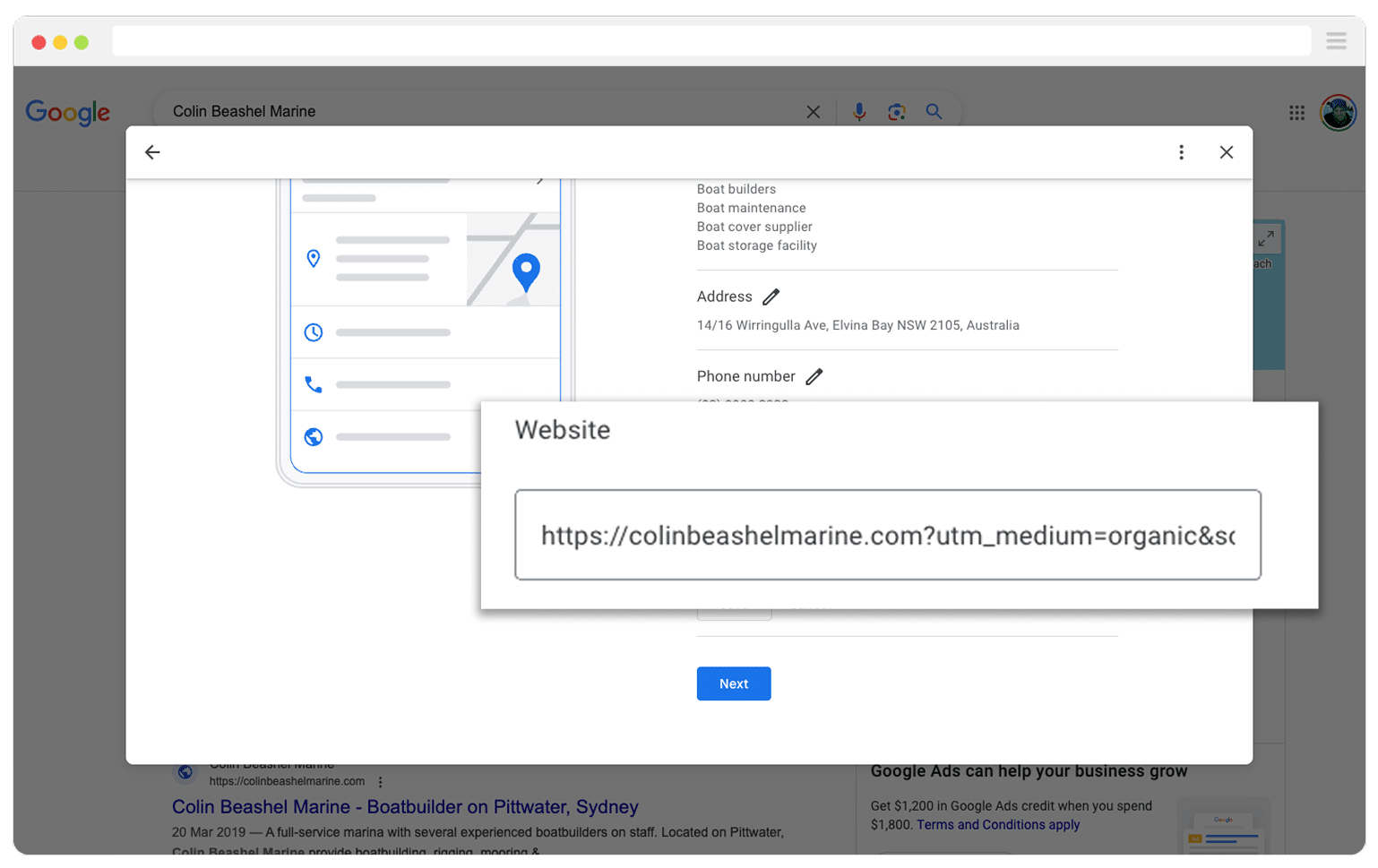Open the search result's three-dot options

[x=380, y=782]
